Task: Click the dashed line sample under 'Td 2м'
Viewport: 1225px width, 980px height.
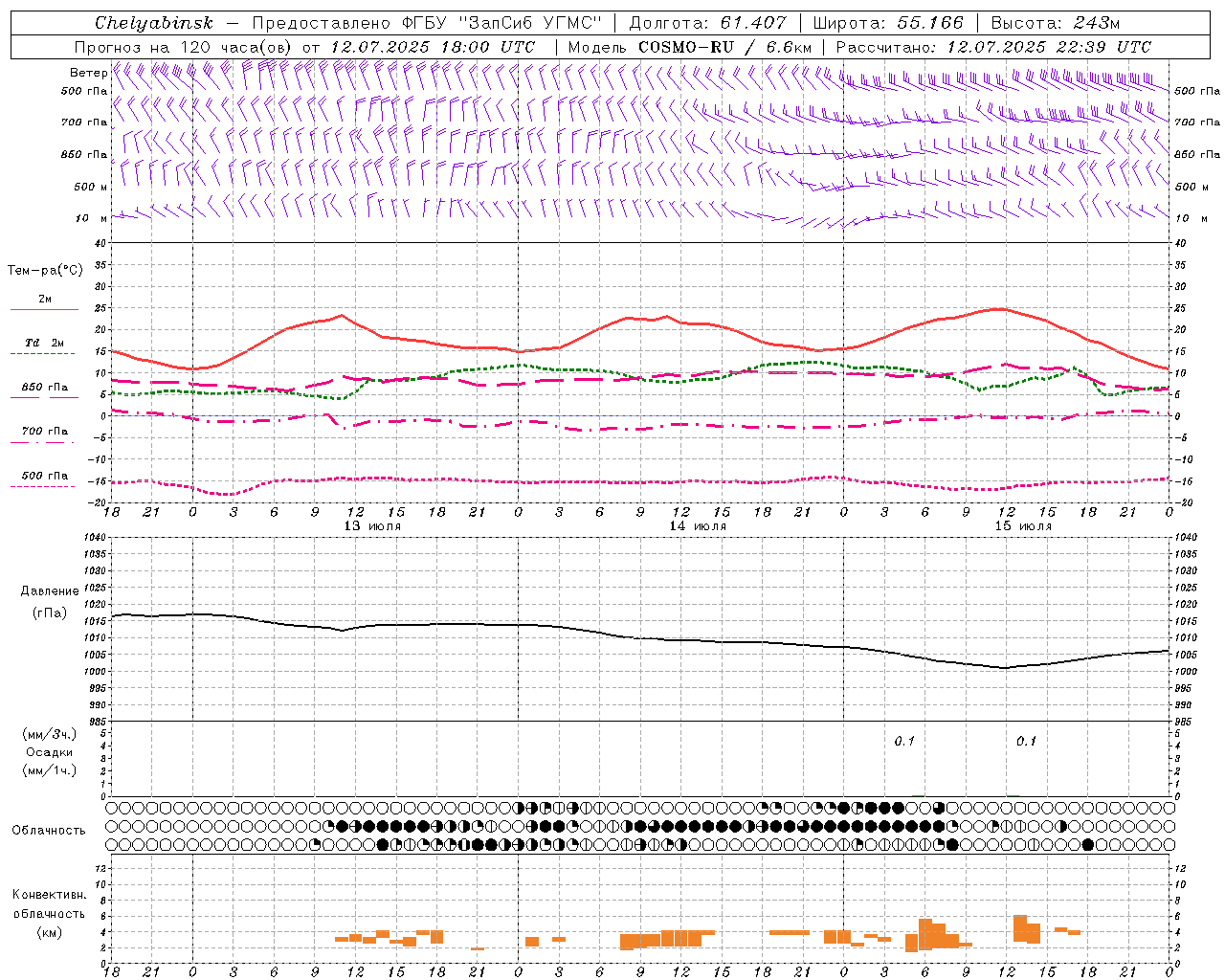Action: point(44,354)
